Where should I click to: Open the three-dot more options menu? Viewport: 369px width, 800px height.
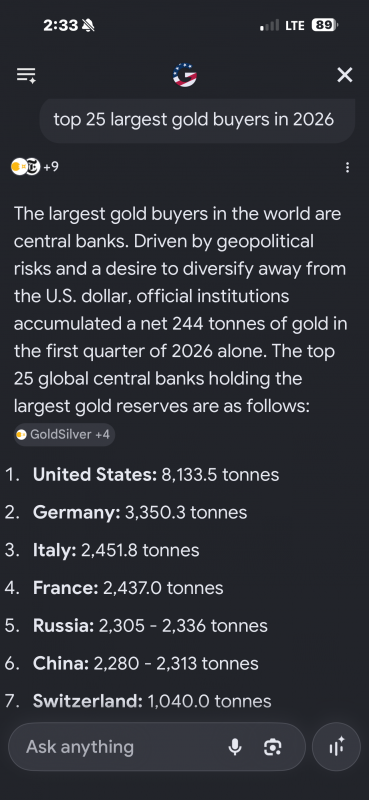pos(348,167)
